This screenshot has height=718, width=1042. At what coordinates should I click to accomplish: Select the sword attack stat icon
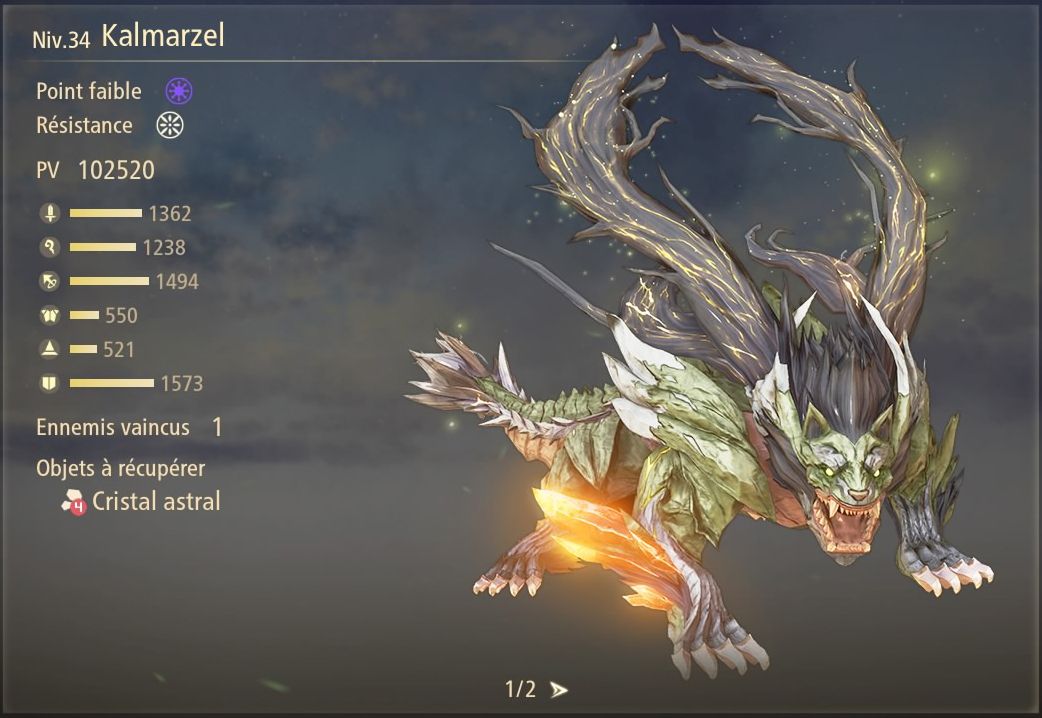pos(50,213)
